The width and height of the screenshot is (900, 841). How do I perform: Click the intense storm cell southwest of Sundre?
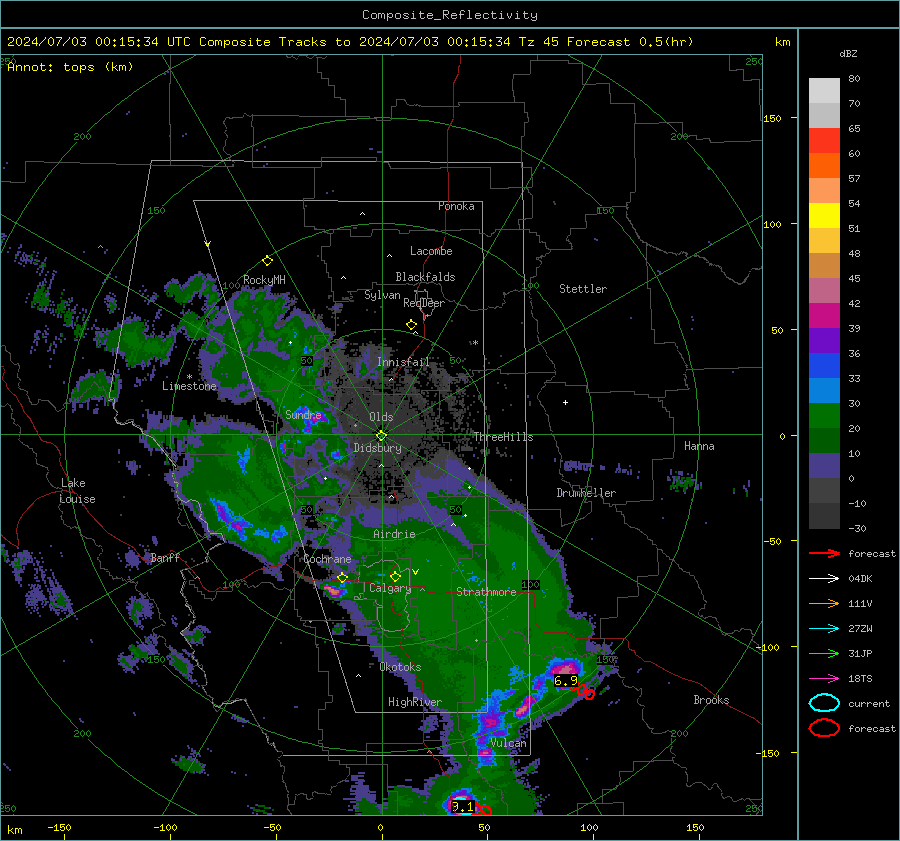[231, 519]
